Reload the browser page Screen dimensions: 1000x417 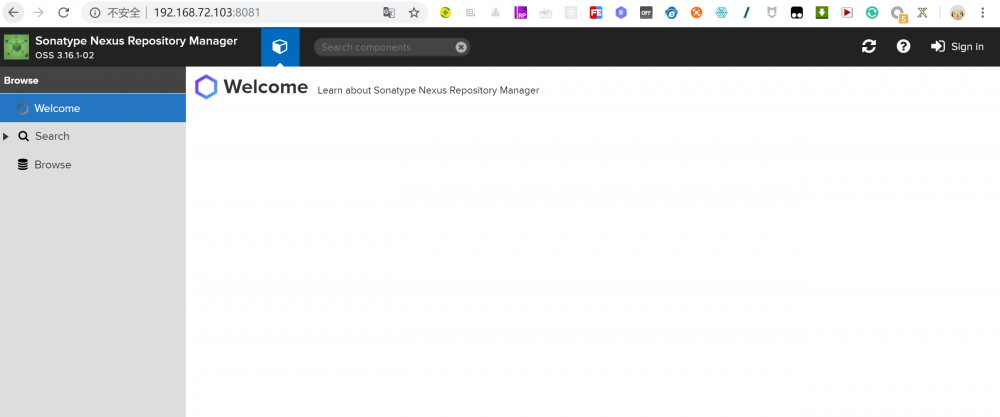[x=63, y=12]
